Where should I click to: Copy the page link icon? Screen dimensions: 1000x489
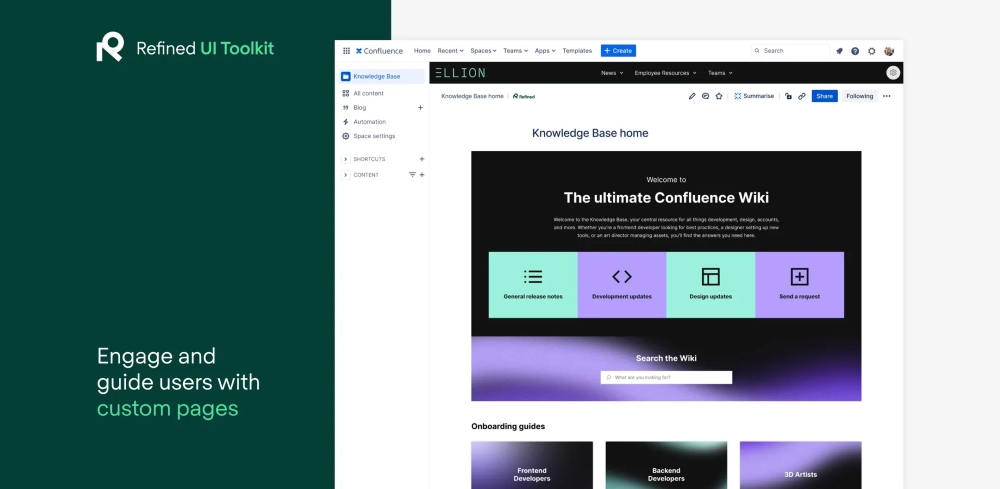[x=802, y=96]
